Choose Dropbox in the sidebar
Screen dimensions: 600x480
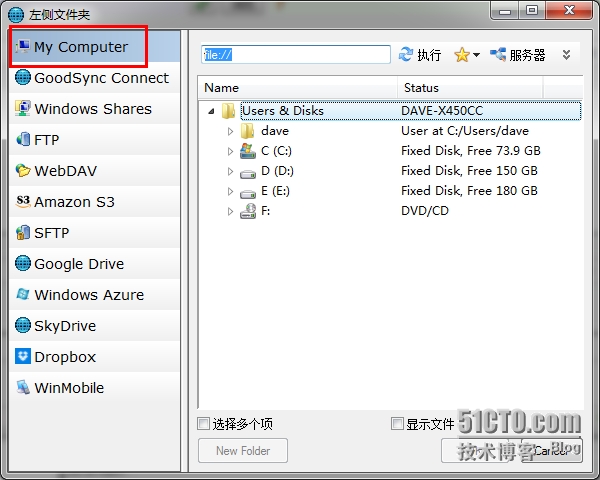point(95,357)
